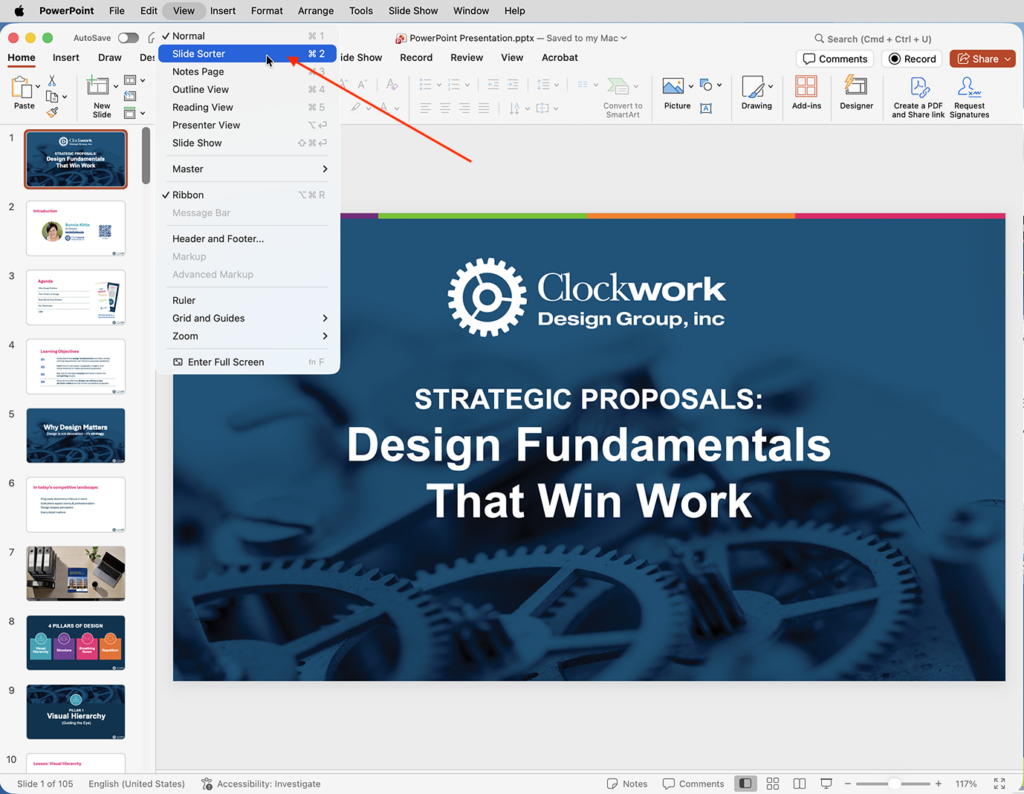Click the New Slide icon
Image resolution: width=1024 pixels, height=794 pixels.
pyautogui.click(x=98, y=86)
